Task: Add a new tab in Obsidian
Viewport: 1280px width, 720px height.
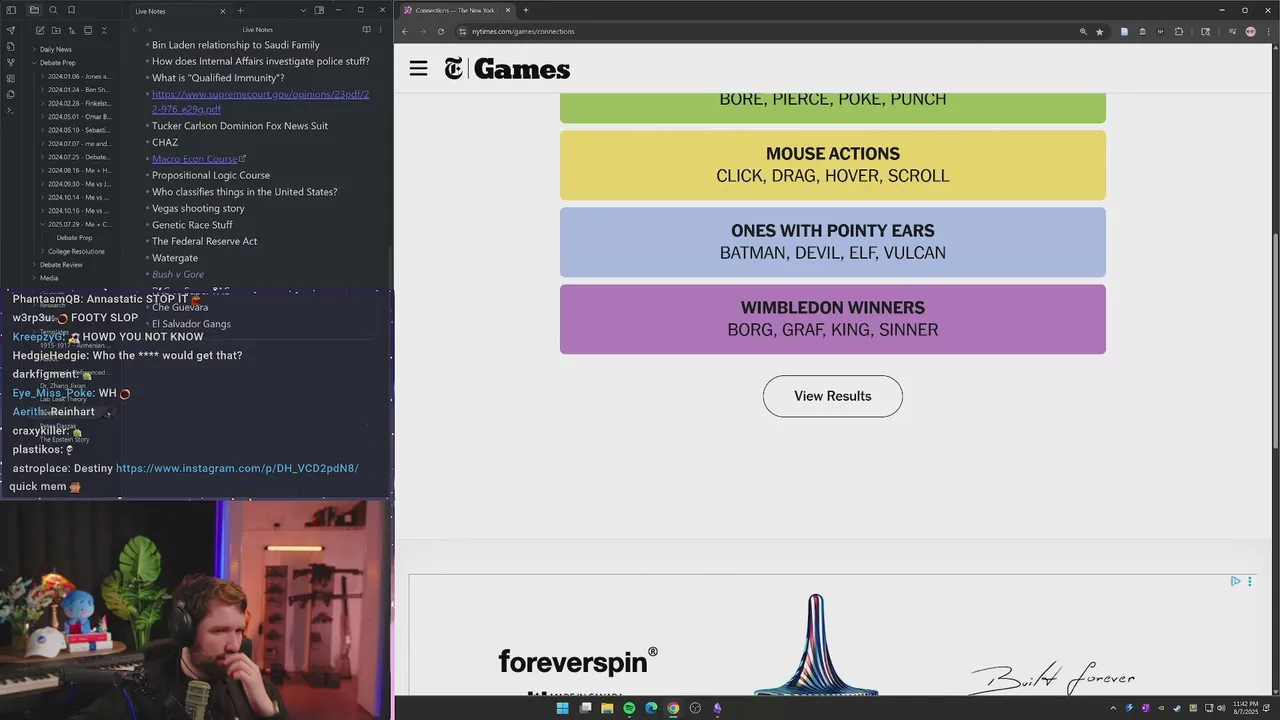Action: click(240, 10)
